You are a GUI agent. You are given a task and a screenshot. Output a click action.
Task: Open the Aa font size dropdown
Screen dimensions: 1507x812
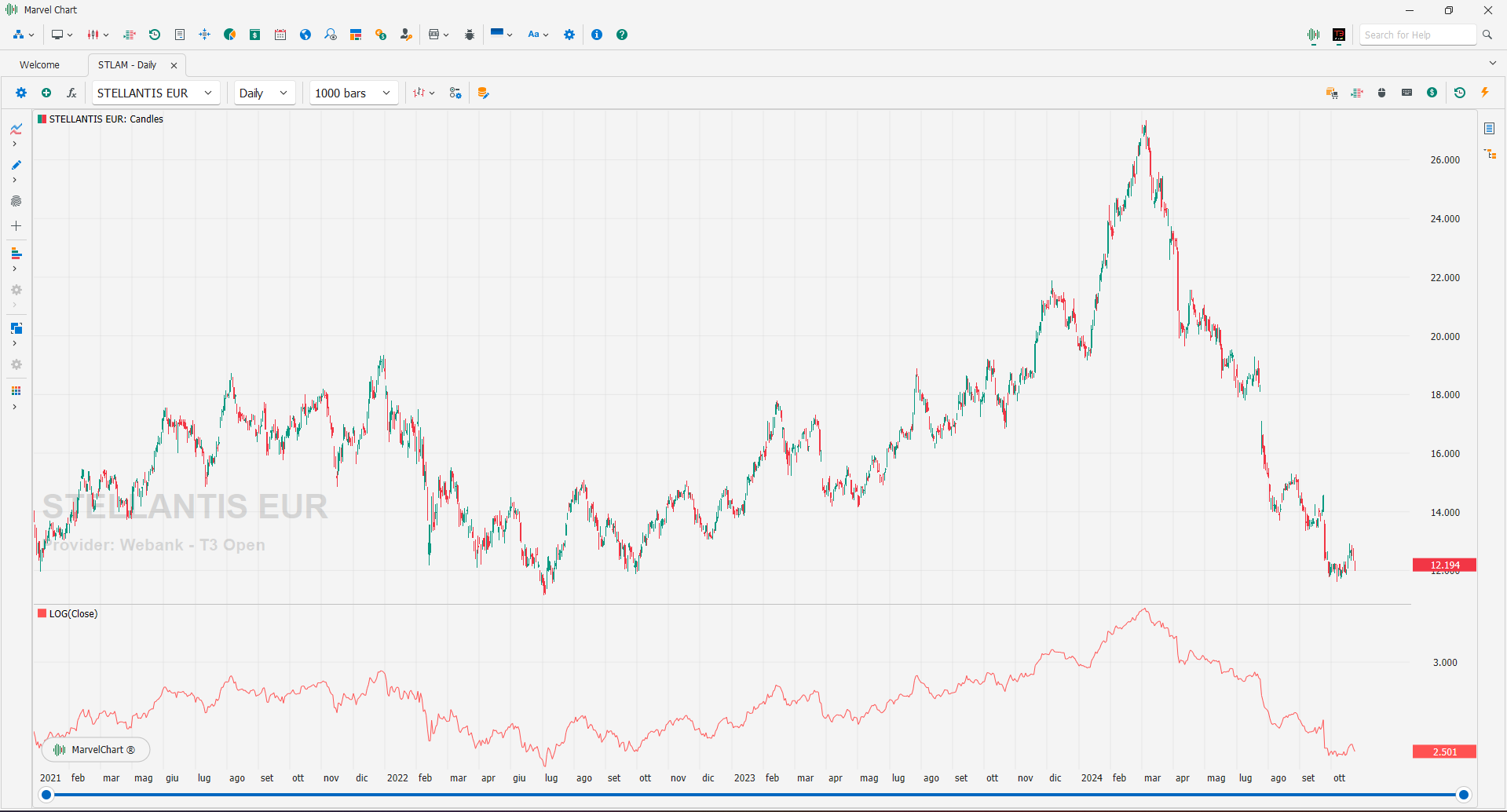pyautogui.click(x=538, y=35)
